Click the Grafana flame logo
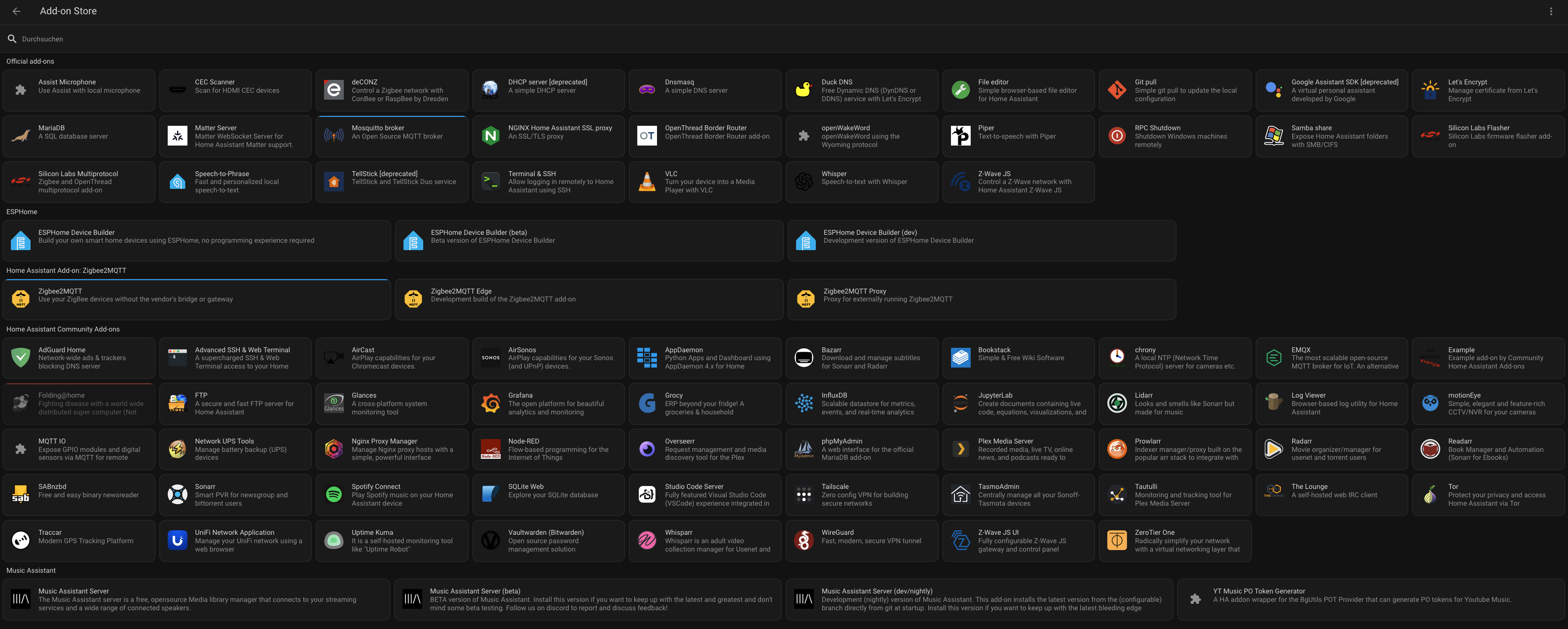The height and width of the screenshot is (629, 1568). click(491, 403)
